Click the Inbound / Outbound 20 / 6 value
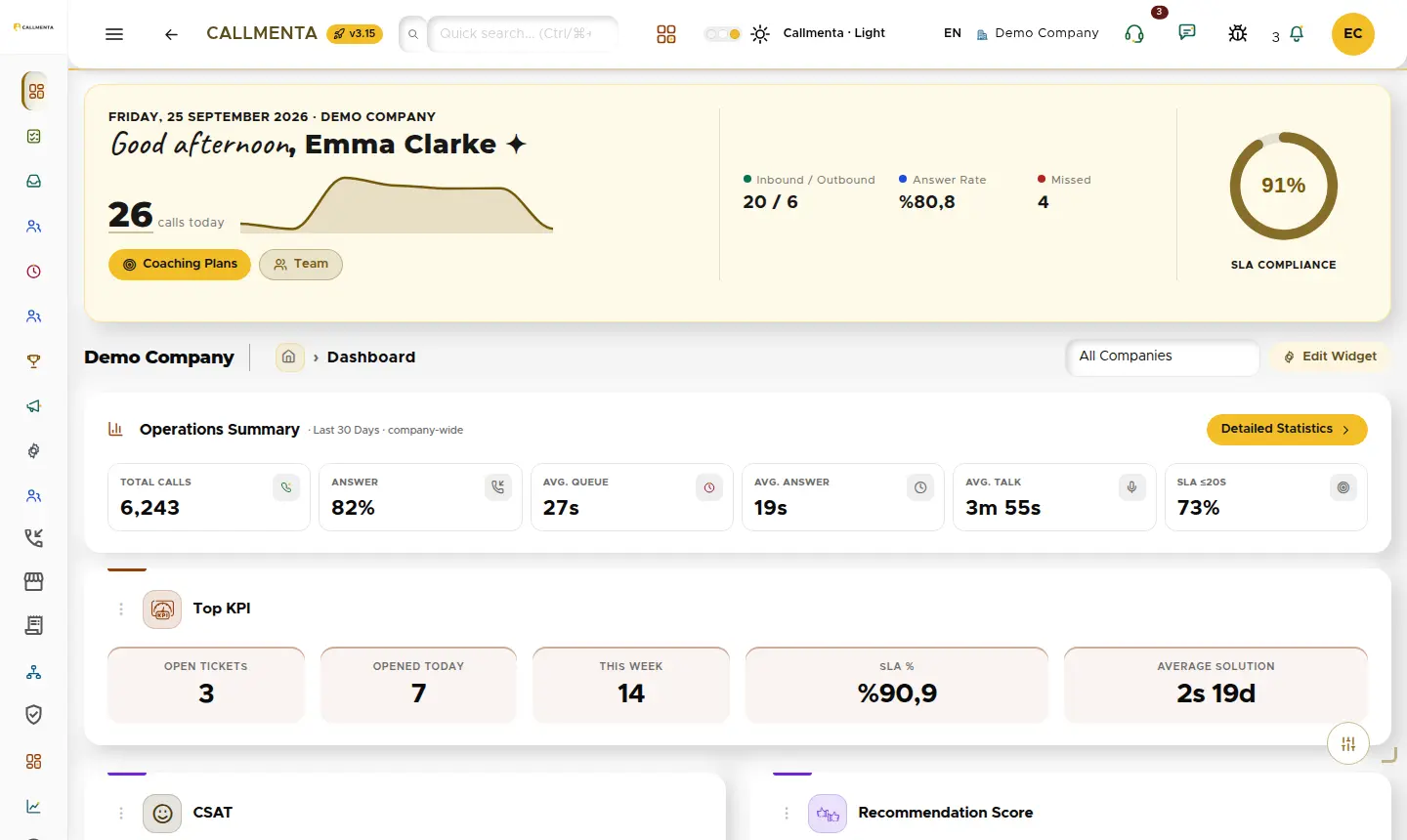The height and width of the screenshot is (840, 1407). click(x=771, y=202)
